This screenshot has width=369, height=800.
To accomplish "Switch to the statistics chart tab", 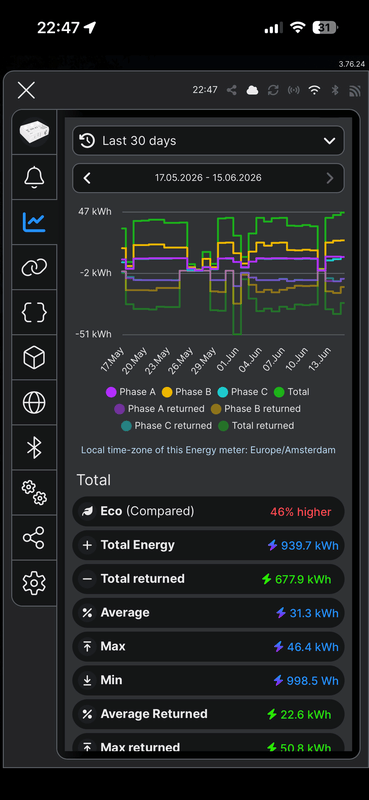I will [x=34, y=222].
